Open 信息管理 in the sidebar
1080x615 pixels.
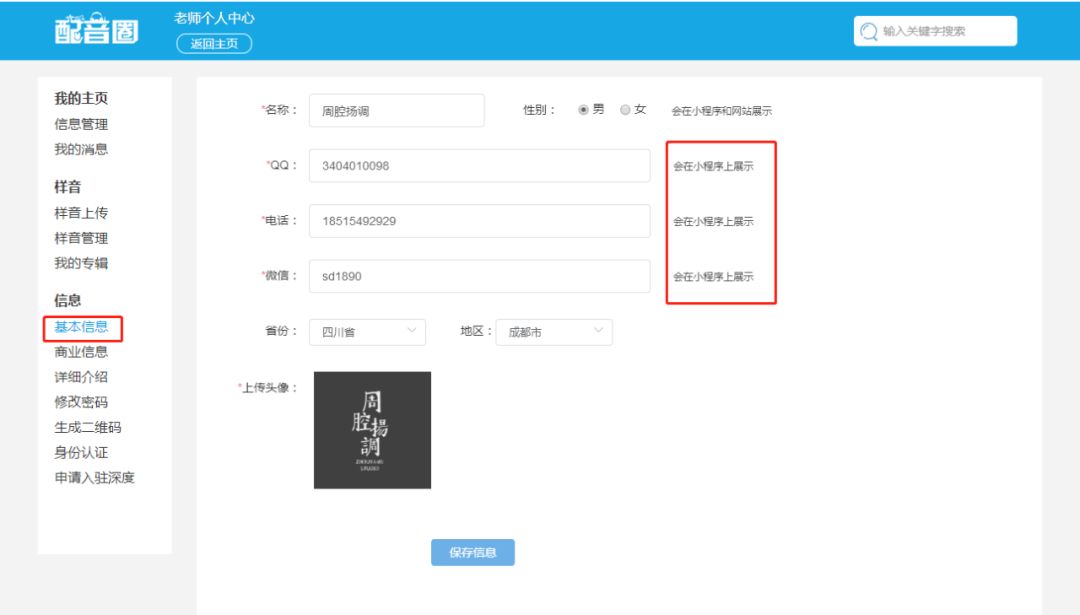[x=81, y=124]
